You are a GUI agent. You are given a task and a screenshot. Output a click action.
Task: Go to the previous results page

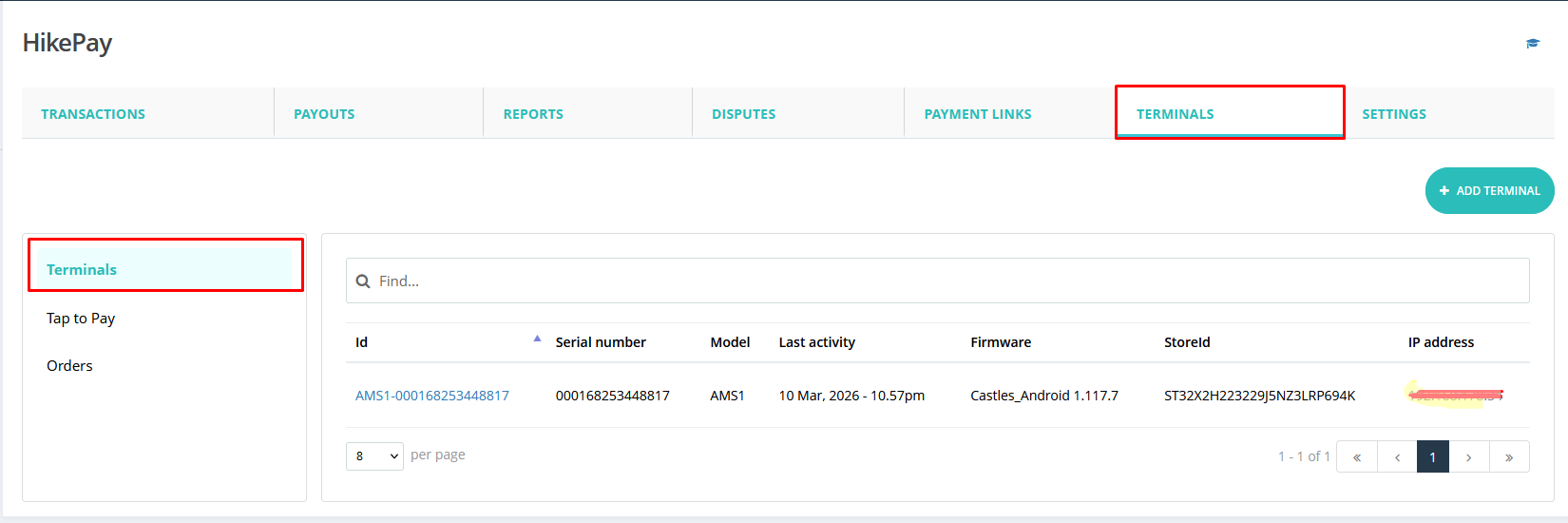[x=1397, y=457]
